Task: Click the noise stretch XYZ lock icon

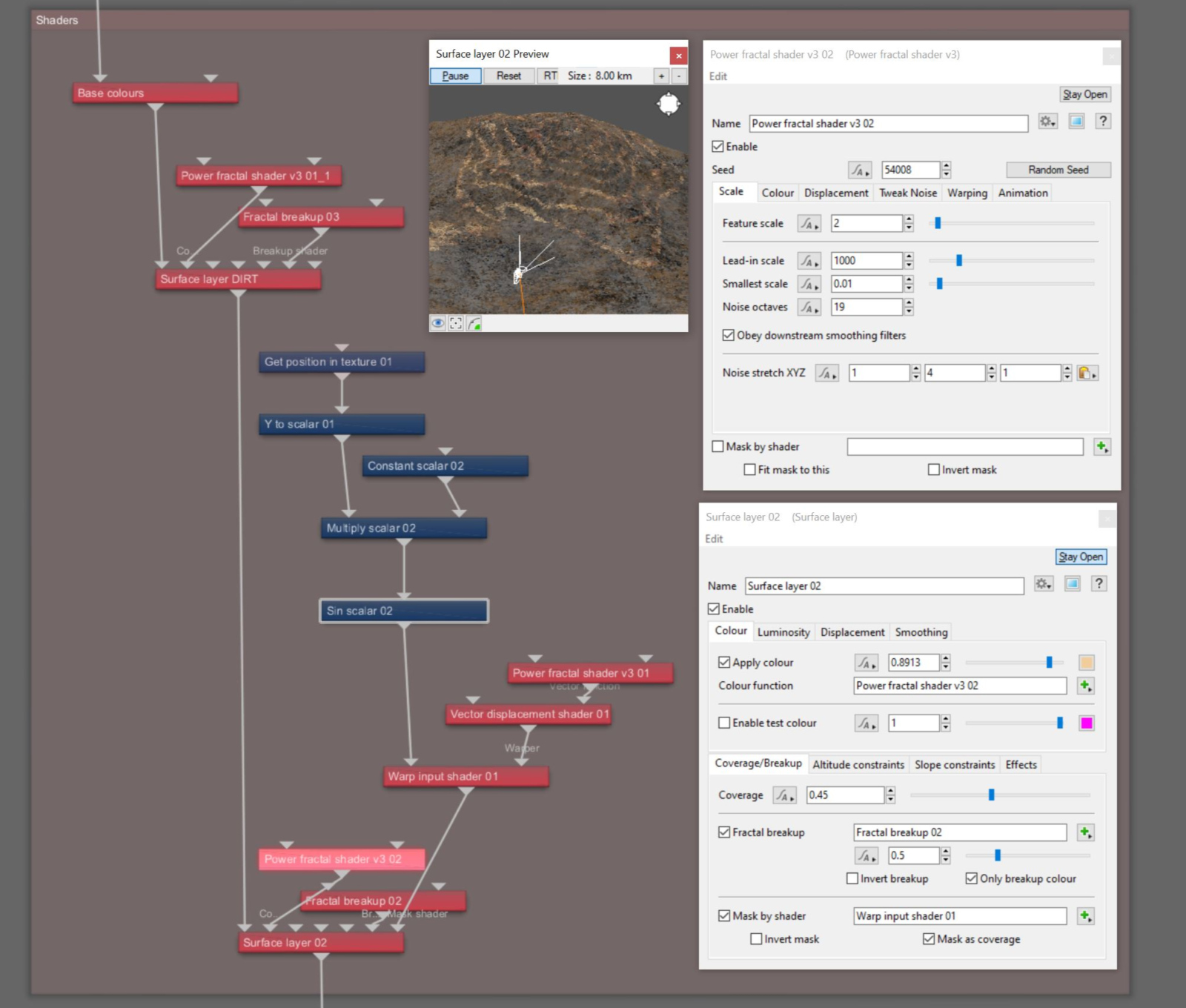Action: pyautogui.click(x=1087, y=373)
